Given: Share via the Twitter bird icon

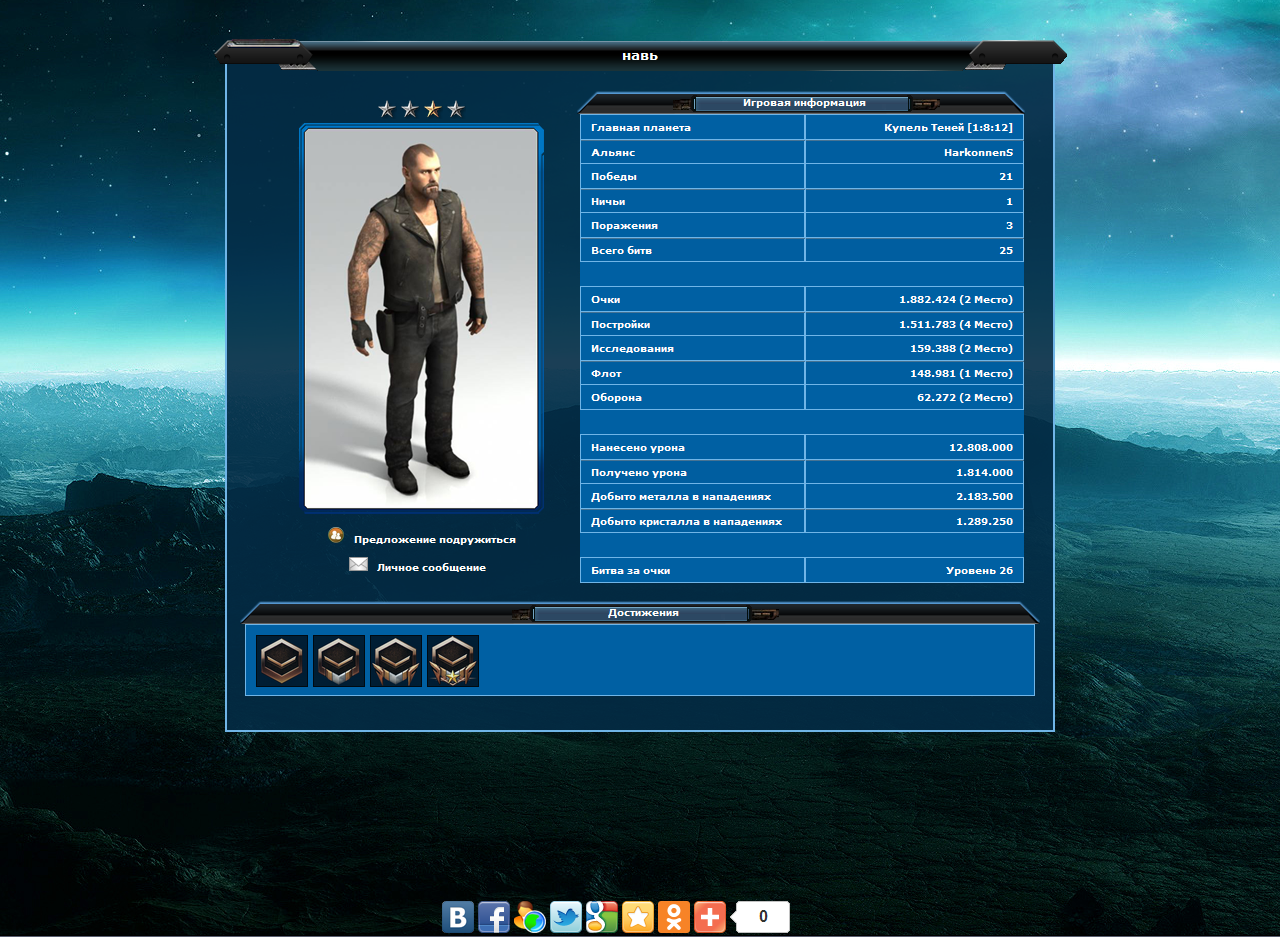Looking at the screenshot, I should coord(566,917).
